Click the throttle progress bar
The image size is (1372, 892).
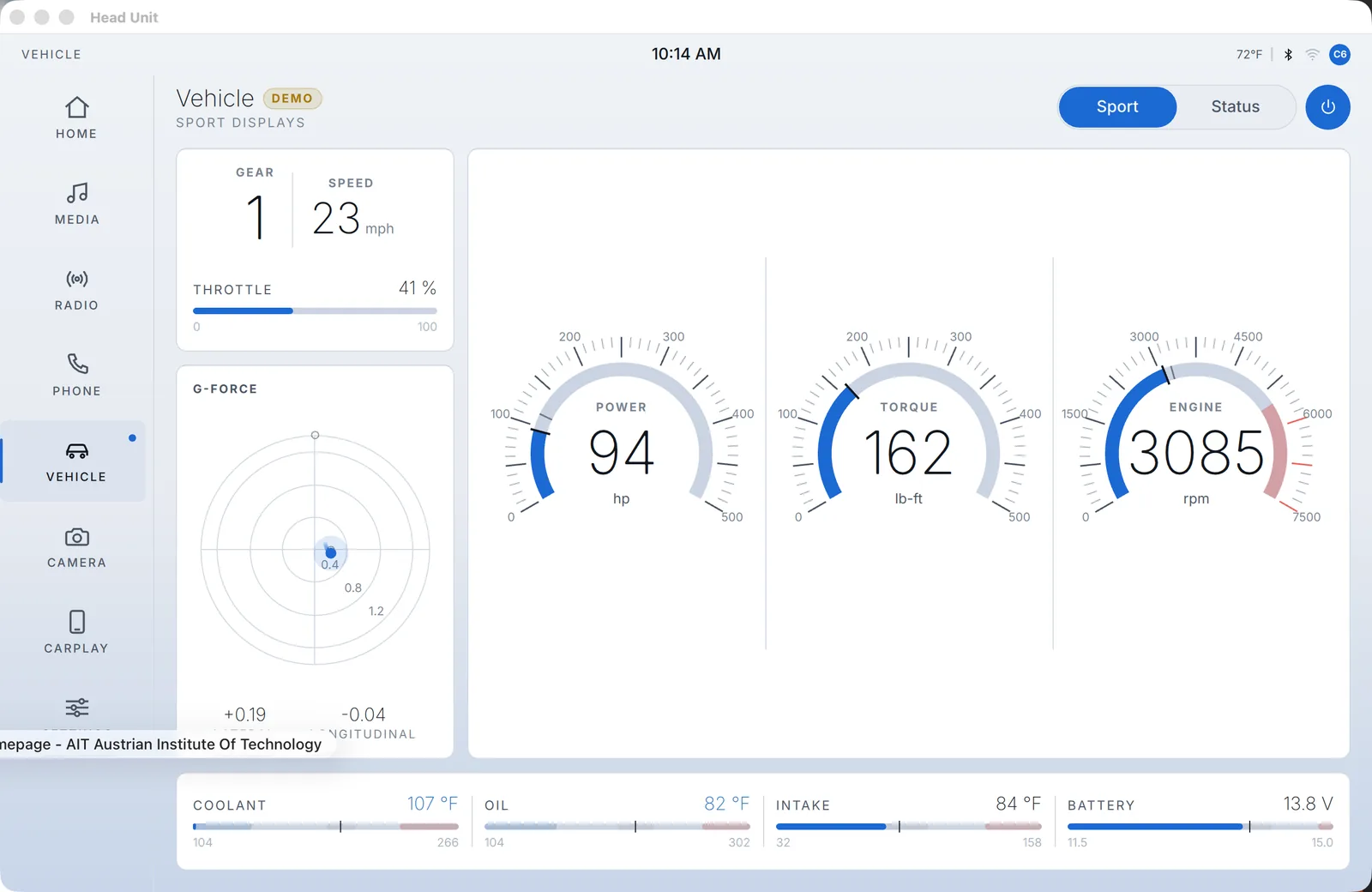pyautogui.click(x=315, y=310)
